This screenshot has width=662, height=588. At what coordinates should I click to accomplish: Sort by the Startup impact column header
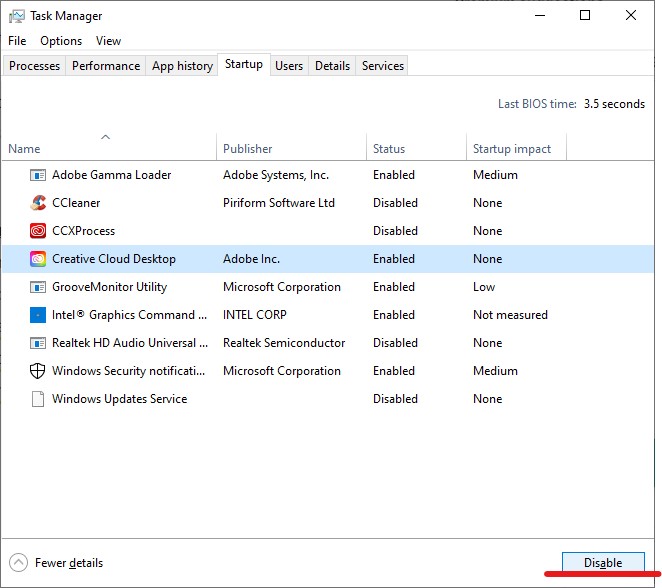[x=516, y=146]
